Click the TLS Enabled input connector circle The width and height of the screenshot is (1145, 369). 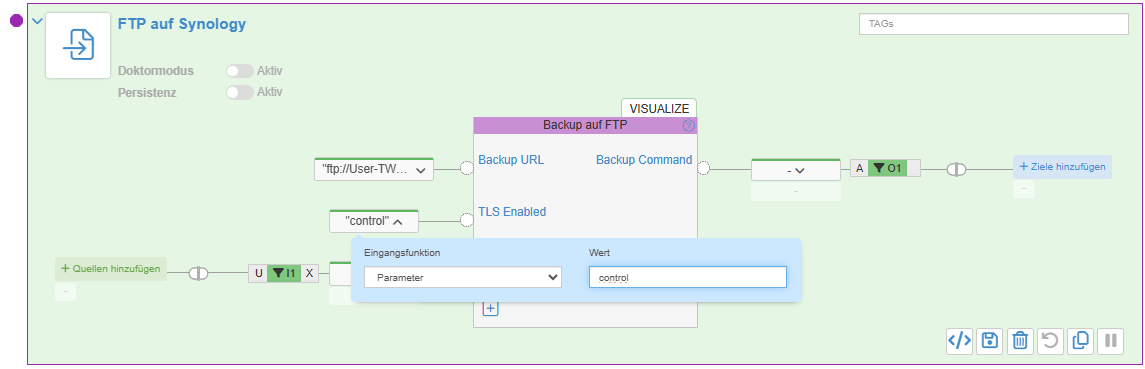(467, 219)
